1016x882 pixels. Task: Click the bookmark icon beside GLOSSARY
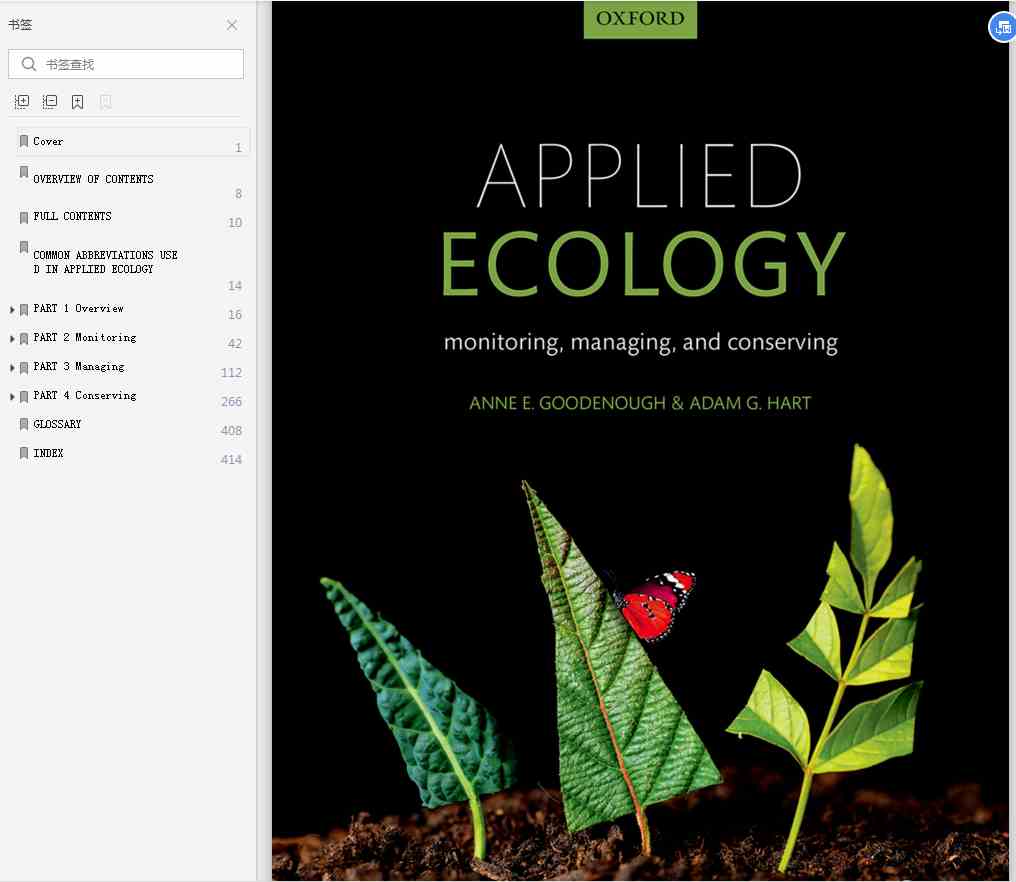(x=24, y=424)
